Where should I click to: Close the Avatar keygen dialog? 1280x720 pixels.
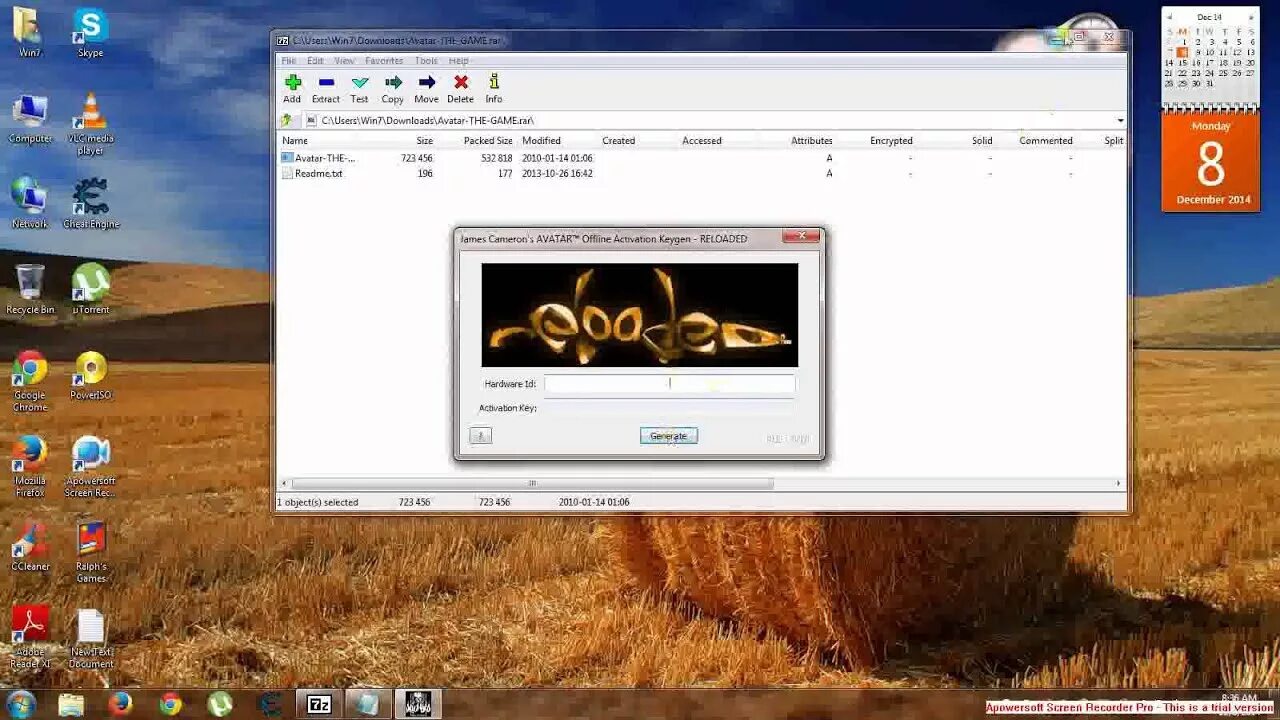(x=801, y=236)
